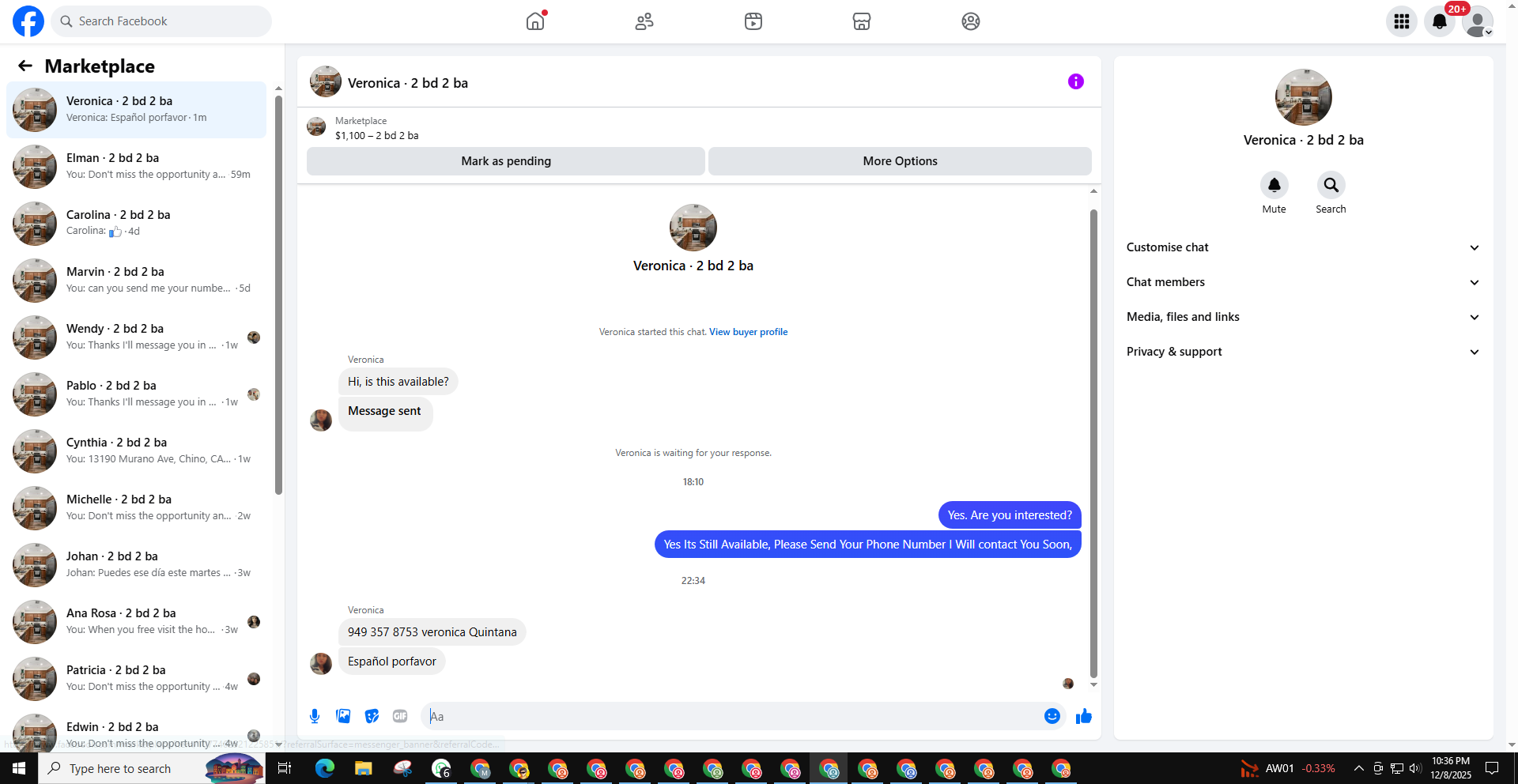Open the Friends icon in top navigation

[x=644, y=21]
